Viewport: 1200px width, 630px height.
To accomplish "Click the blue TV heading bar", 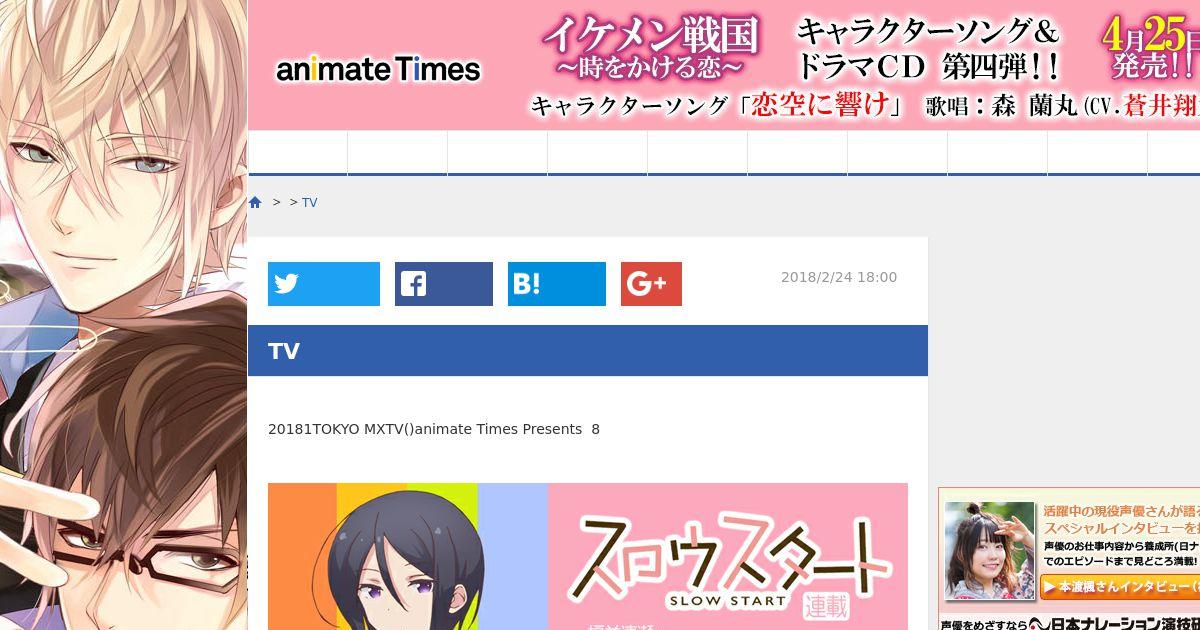I will tap(588, 351).
